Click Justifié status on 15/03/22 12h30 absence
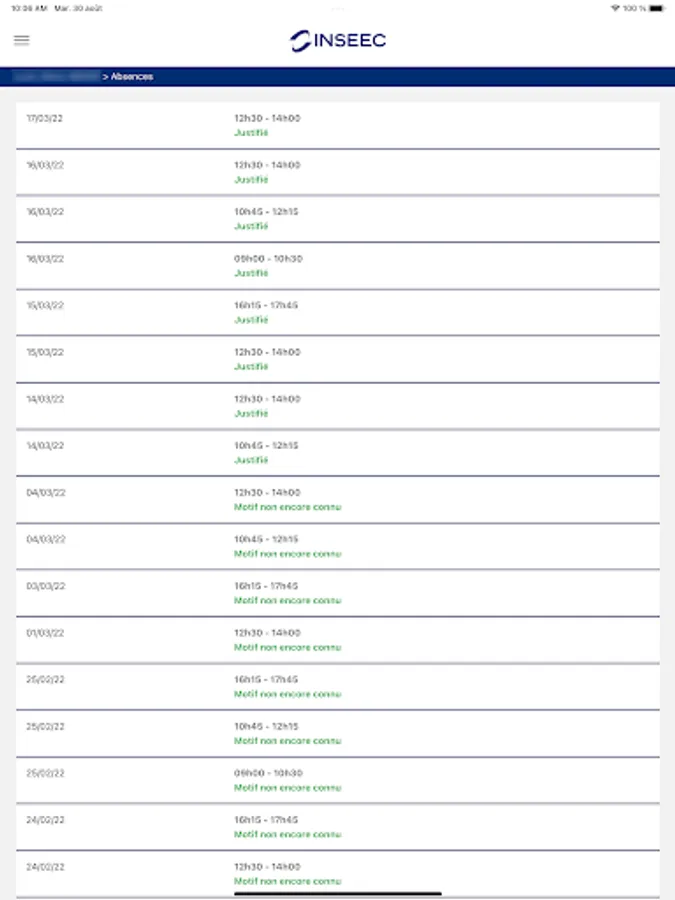The image size is (675, 900). 251,367
